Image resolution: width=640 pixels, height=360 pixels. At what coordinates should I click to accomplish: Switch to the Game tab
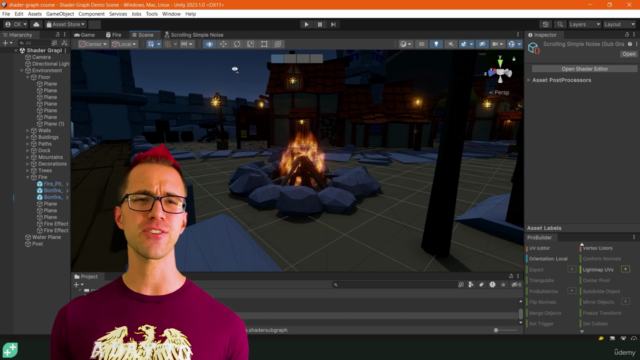tap(84, 35)
